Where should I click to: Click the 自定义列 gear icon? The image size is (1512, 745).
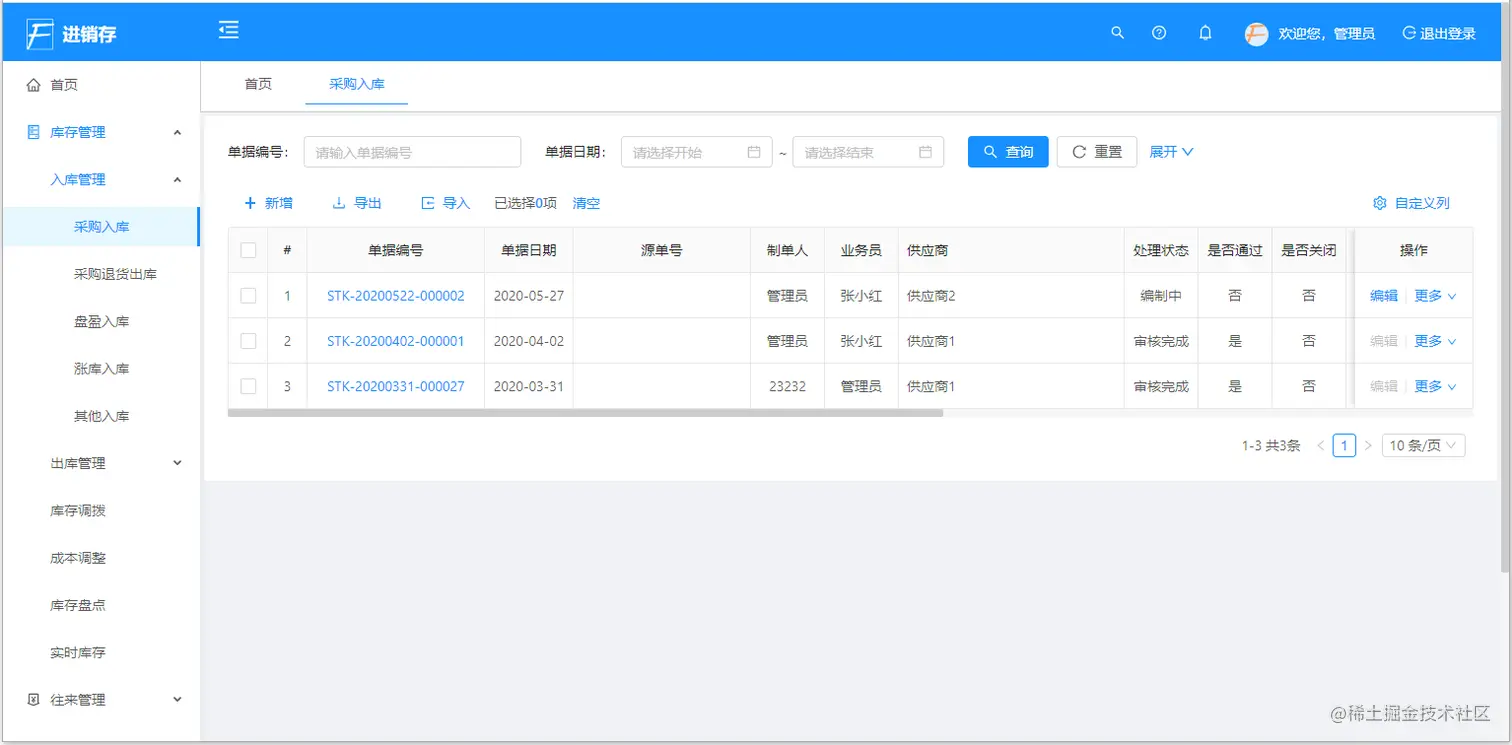tap(1380, 203)
